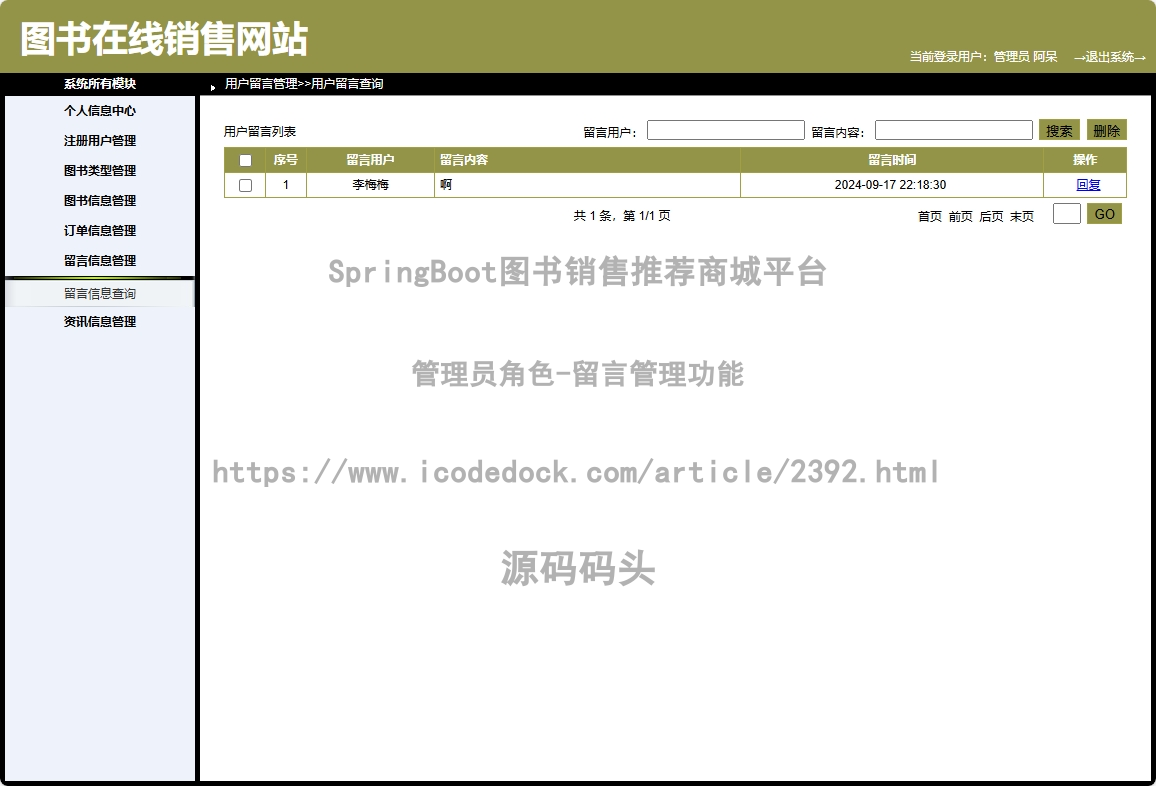
Task: Click the 前页 pagination link
Action: (961, 216)
